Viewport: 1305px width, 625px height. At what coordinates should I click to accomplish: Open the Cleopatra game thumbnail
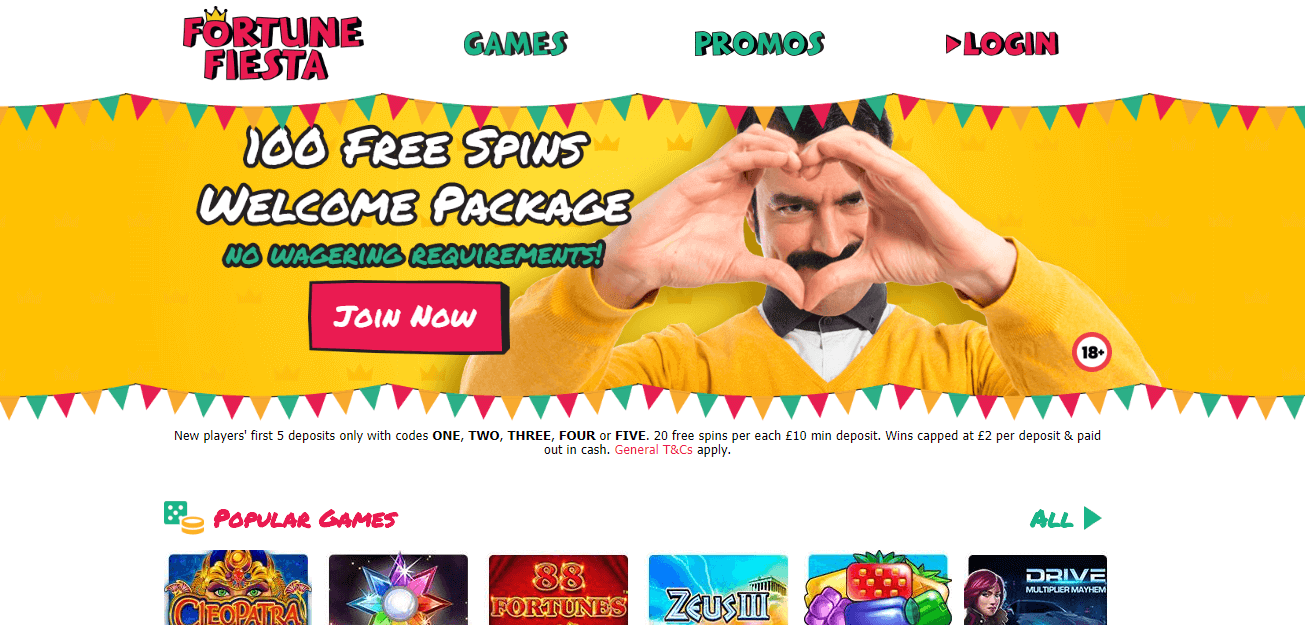238,590
